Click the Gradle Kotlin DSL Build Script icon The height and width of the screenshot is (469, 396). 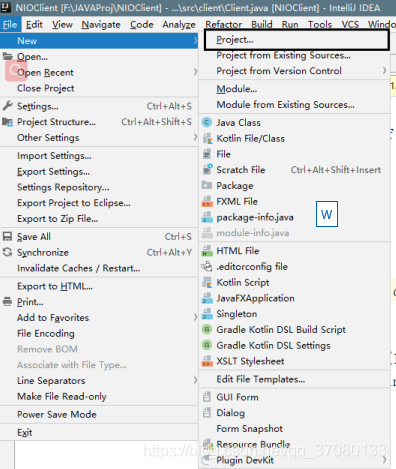207,329
